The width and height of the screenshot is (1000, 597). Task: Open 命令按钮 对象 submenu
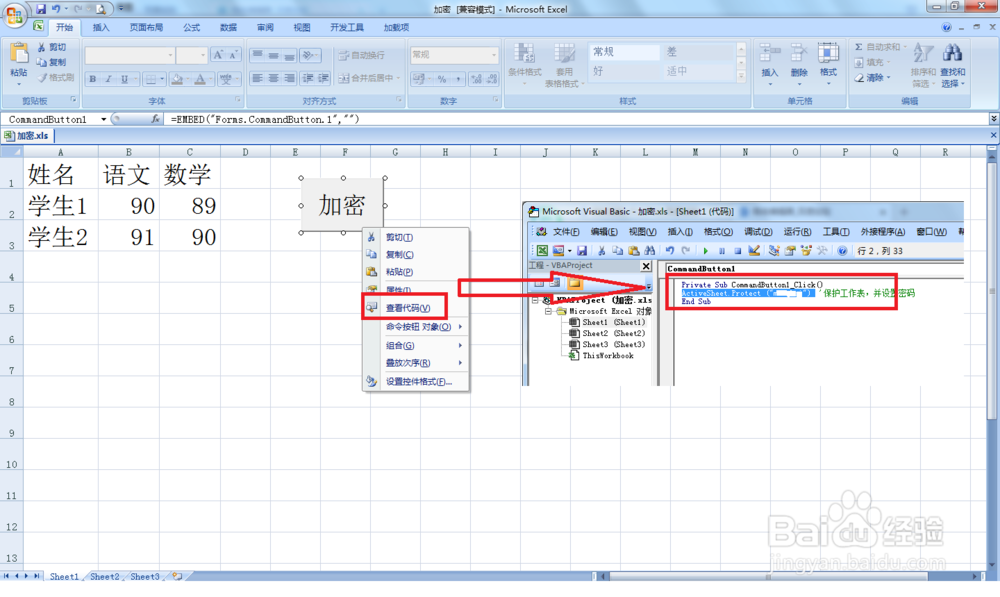(x=418, y=327)
